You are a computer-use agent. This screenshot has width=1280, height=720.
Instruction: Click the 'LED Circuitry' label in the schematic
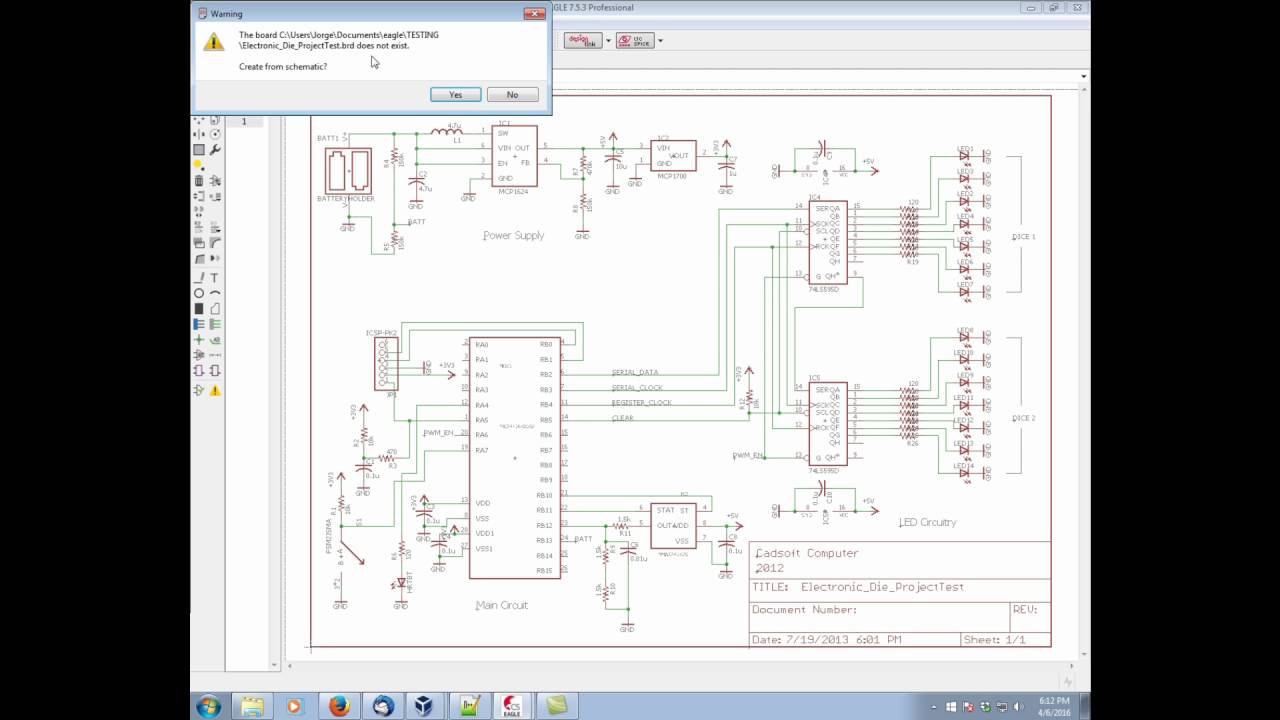click(x=927, y=522)
